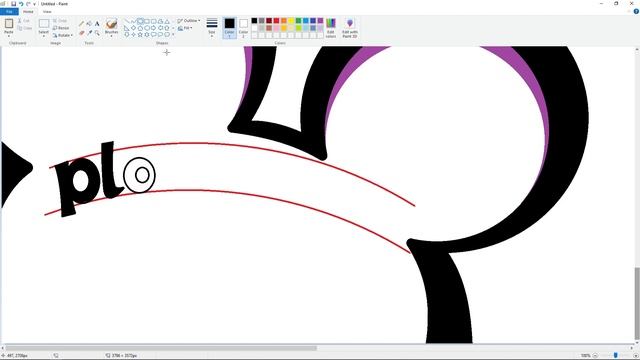Choose the Up arrow shape

(x=167, y=28)
